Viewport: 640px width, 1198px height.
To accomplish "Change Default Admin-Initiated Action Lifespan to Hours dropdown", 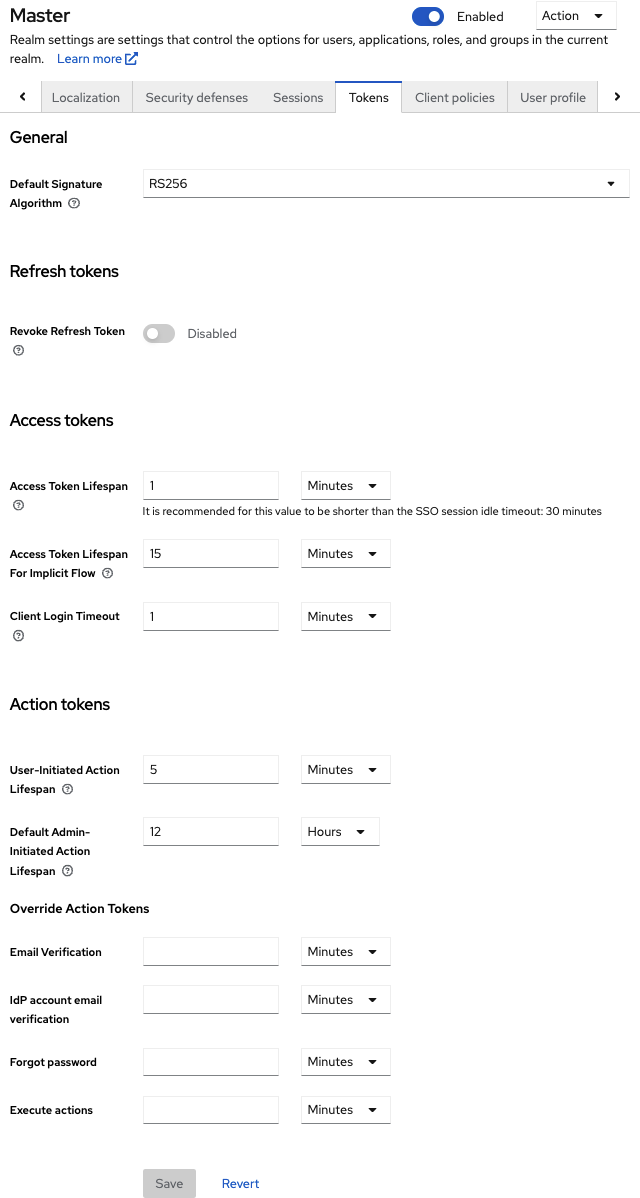I will coord(340,831).
